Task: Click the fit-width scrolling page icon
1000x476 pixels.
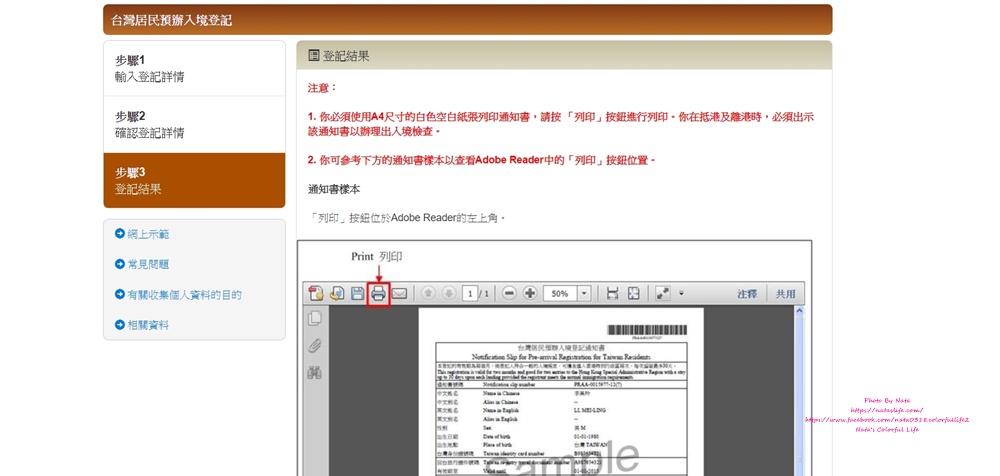Action: click(612, 294)
